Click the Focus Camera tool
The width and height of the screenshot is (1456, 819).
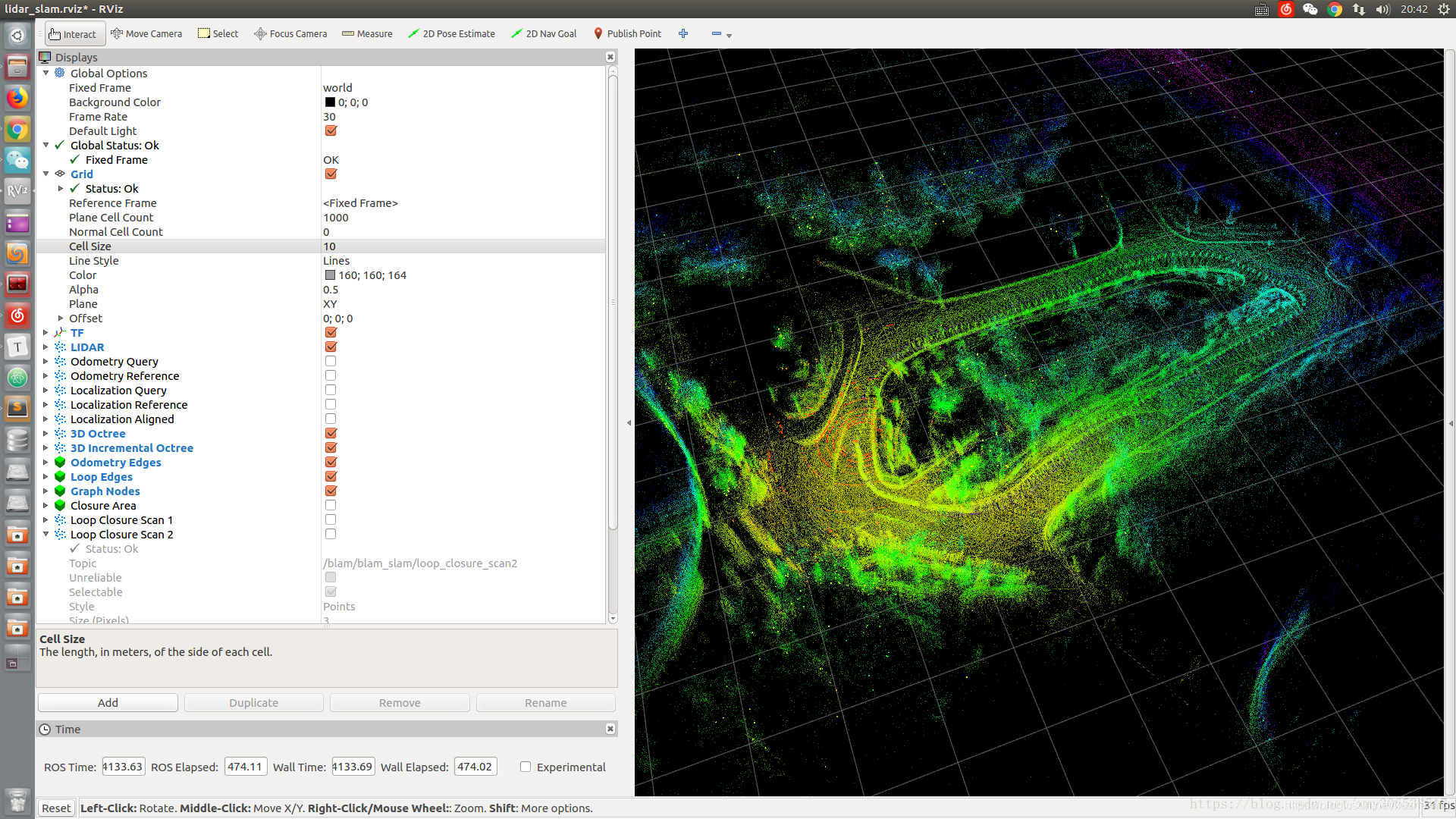click(x=290, y=34)
